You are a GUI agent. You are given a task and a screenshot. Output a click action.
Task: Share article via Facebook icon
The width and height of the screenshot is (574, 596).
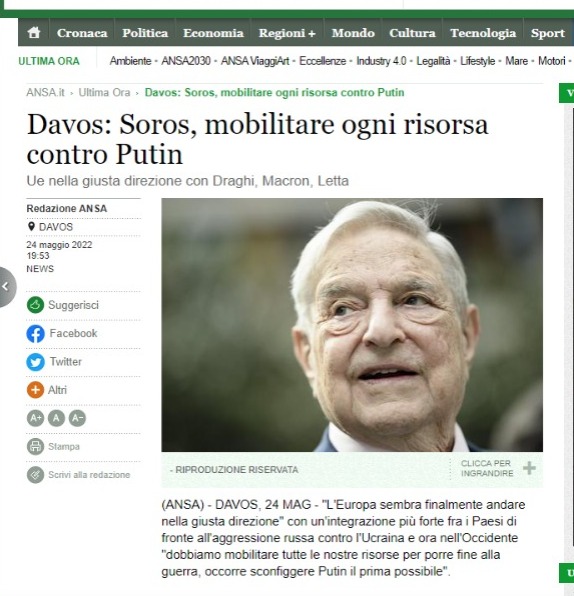(35, 333)
